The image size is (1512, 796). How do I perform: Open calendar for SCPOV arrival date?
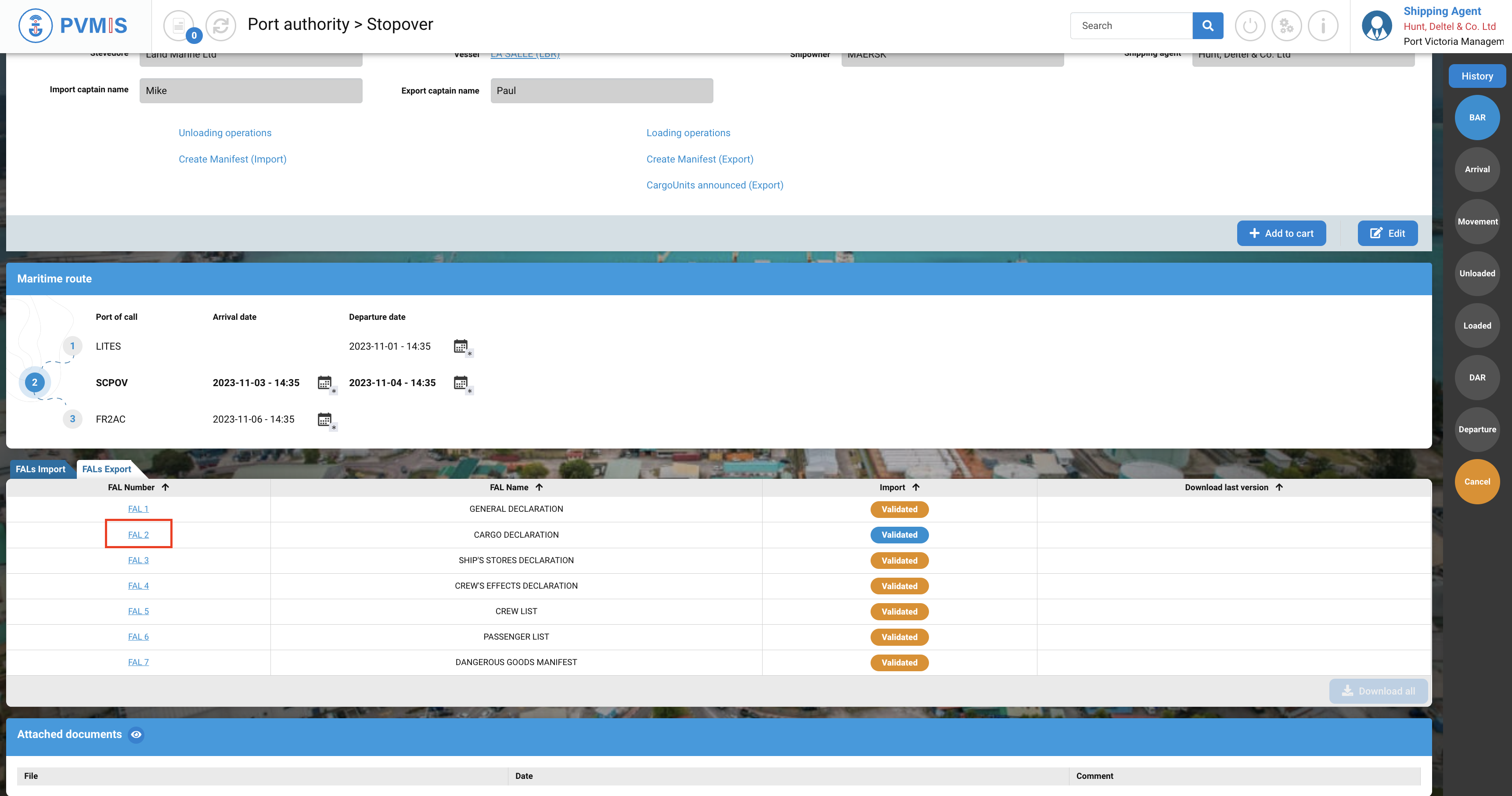pos(325,383)
